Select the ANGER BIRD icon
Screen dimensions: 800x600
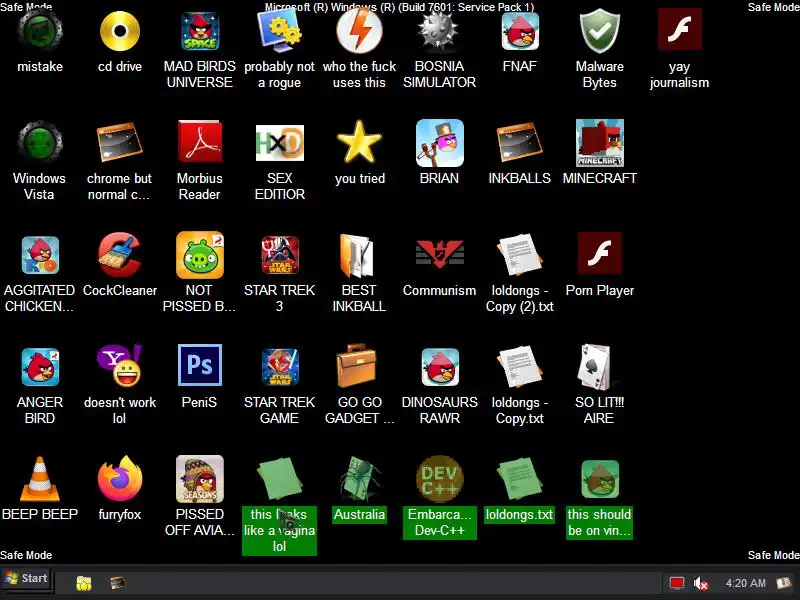coord(40,367)
